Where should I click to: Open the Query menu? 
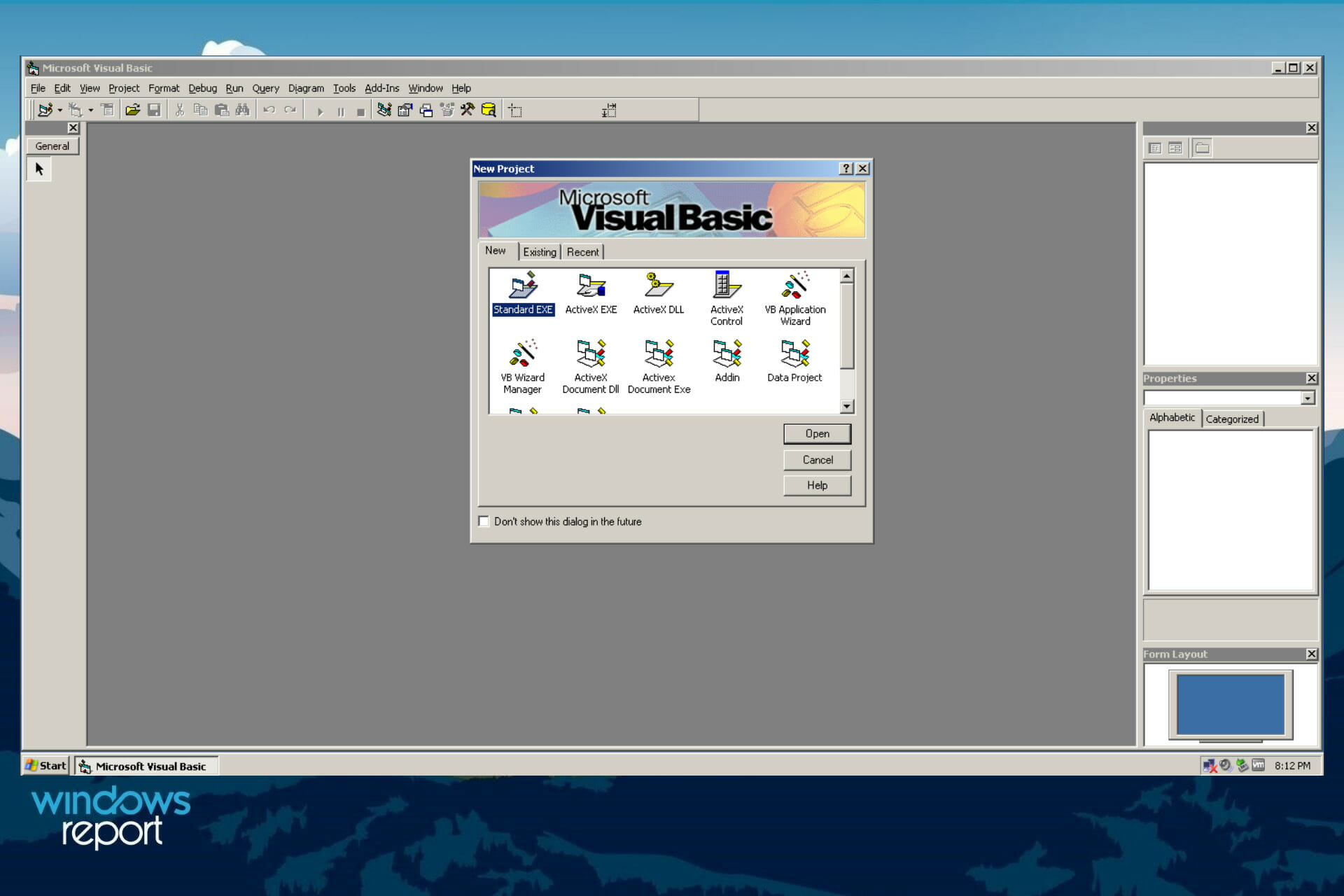[265, 88]
